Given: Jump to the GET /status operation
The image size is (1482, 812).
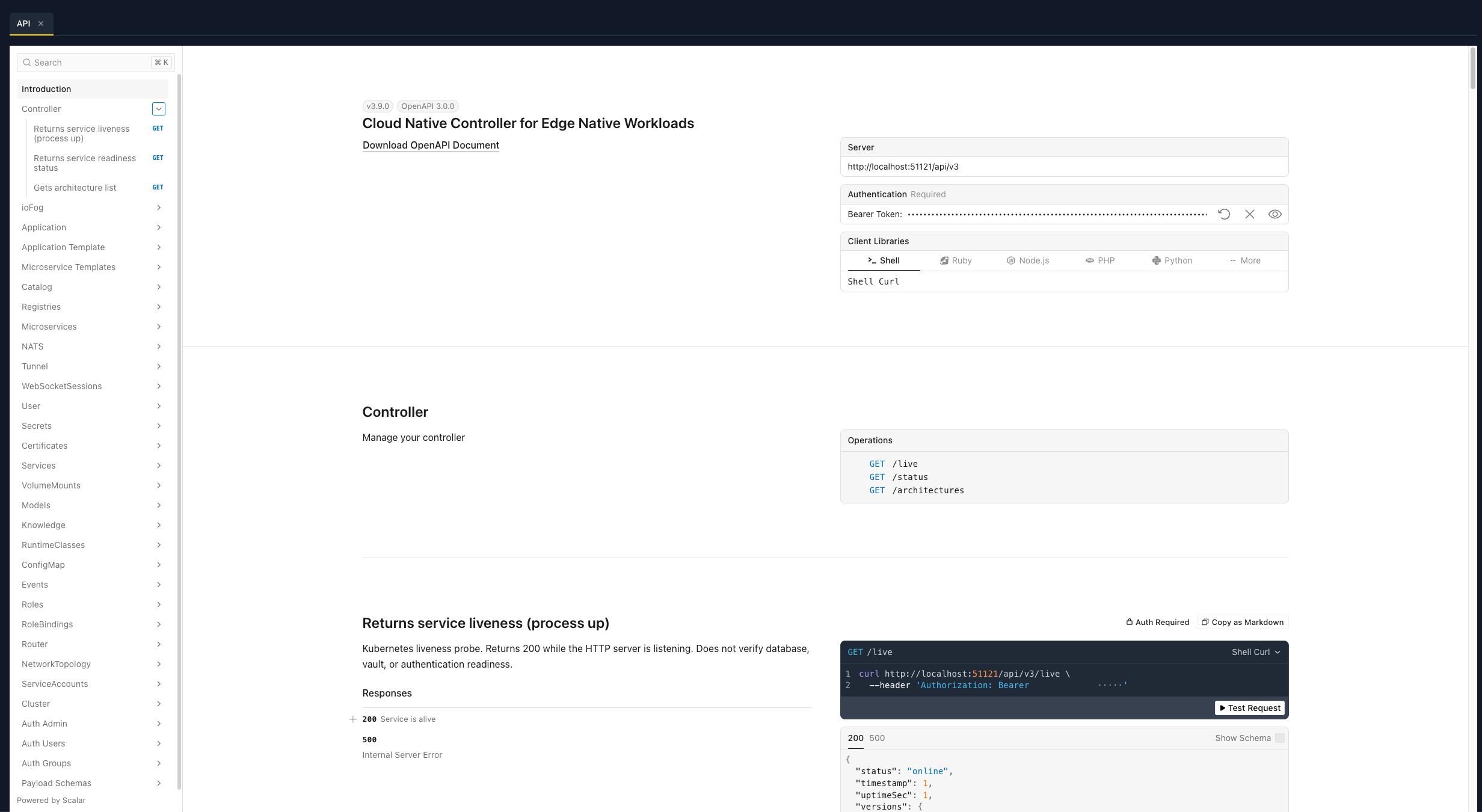Looking at the screenshot, I should [x=899, y=477].
